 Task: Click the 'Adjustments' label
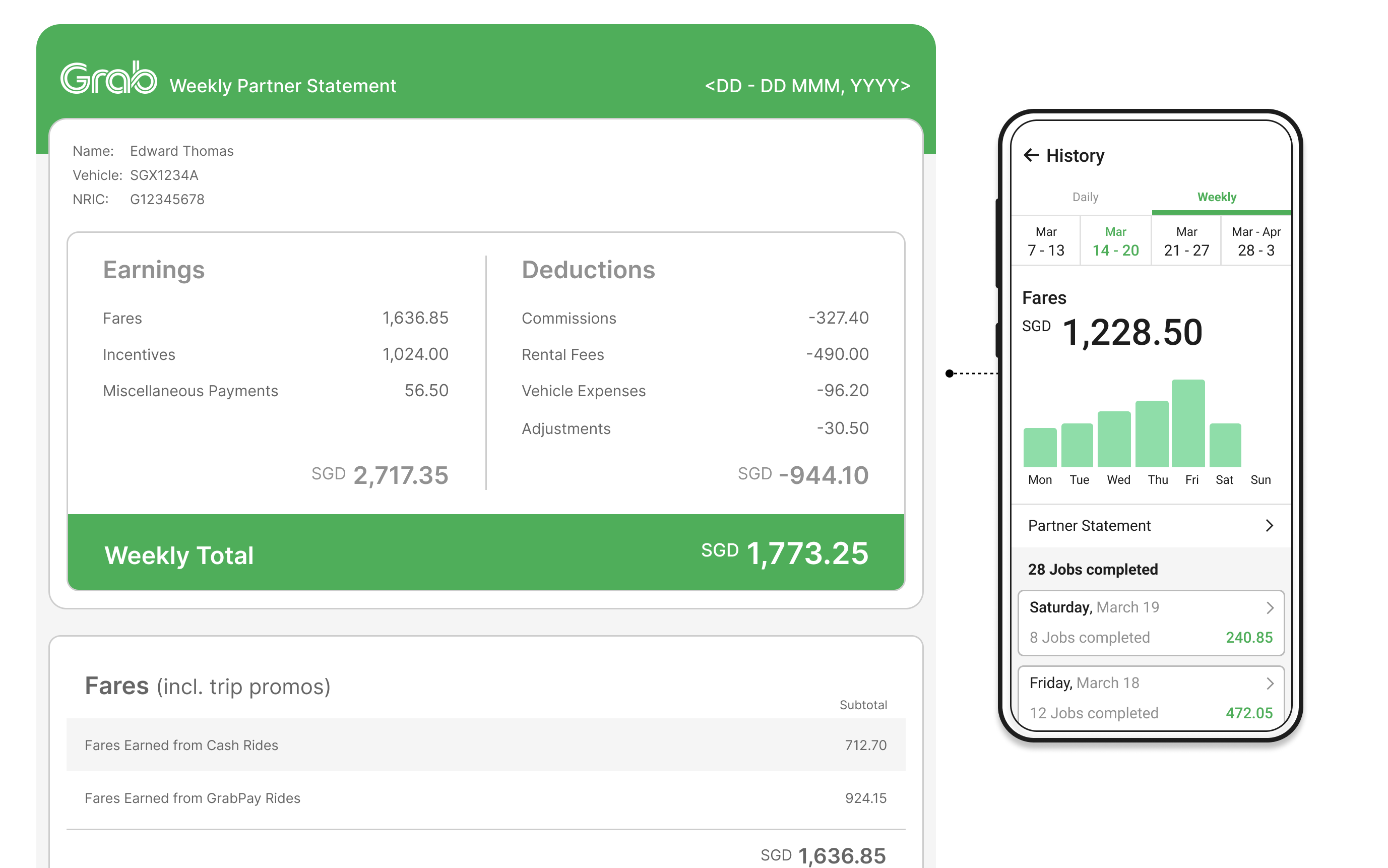(x=566, y=429)
